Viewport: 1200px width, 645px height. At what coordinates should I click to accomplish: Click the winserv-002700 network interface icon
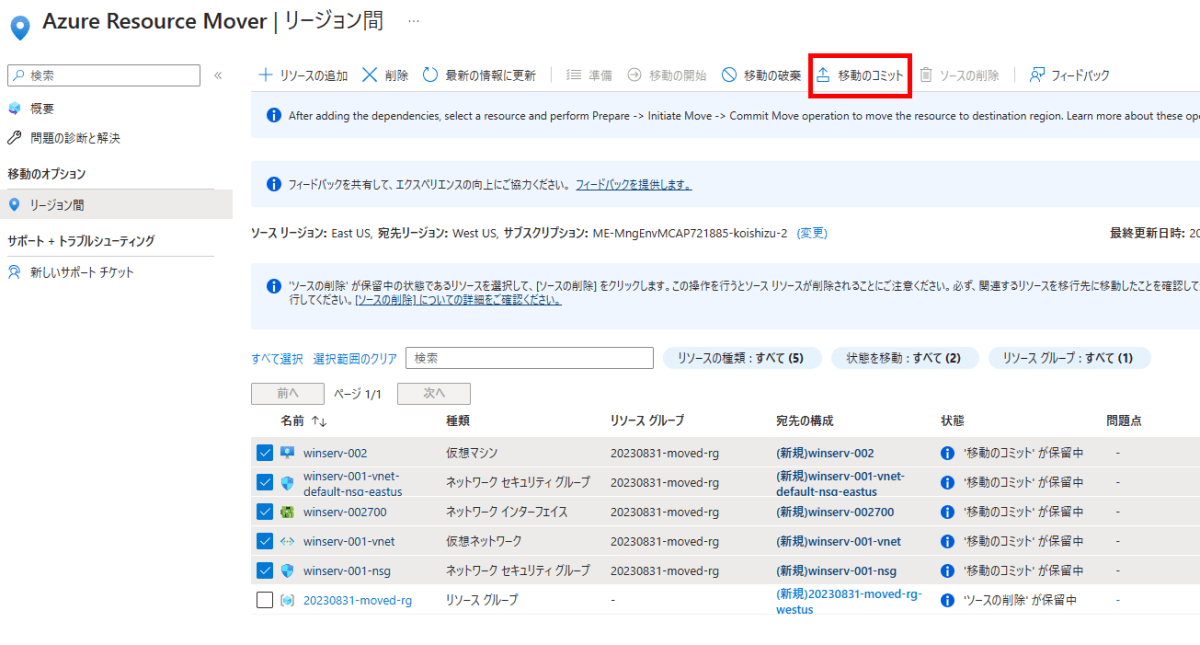point(288,512)
